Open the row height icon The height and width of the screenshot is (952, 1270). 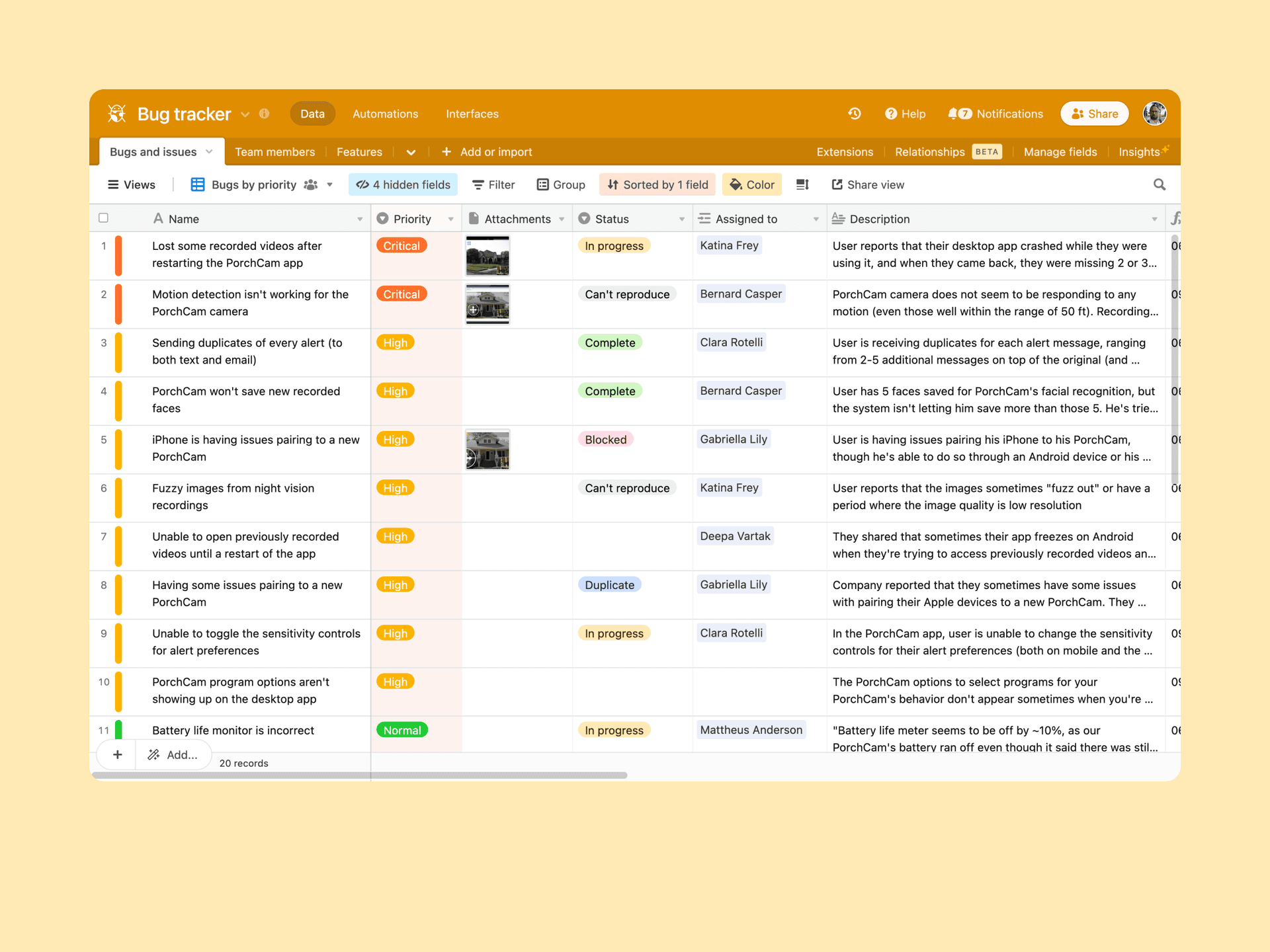point(802,184)
